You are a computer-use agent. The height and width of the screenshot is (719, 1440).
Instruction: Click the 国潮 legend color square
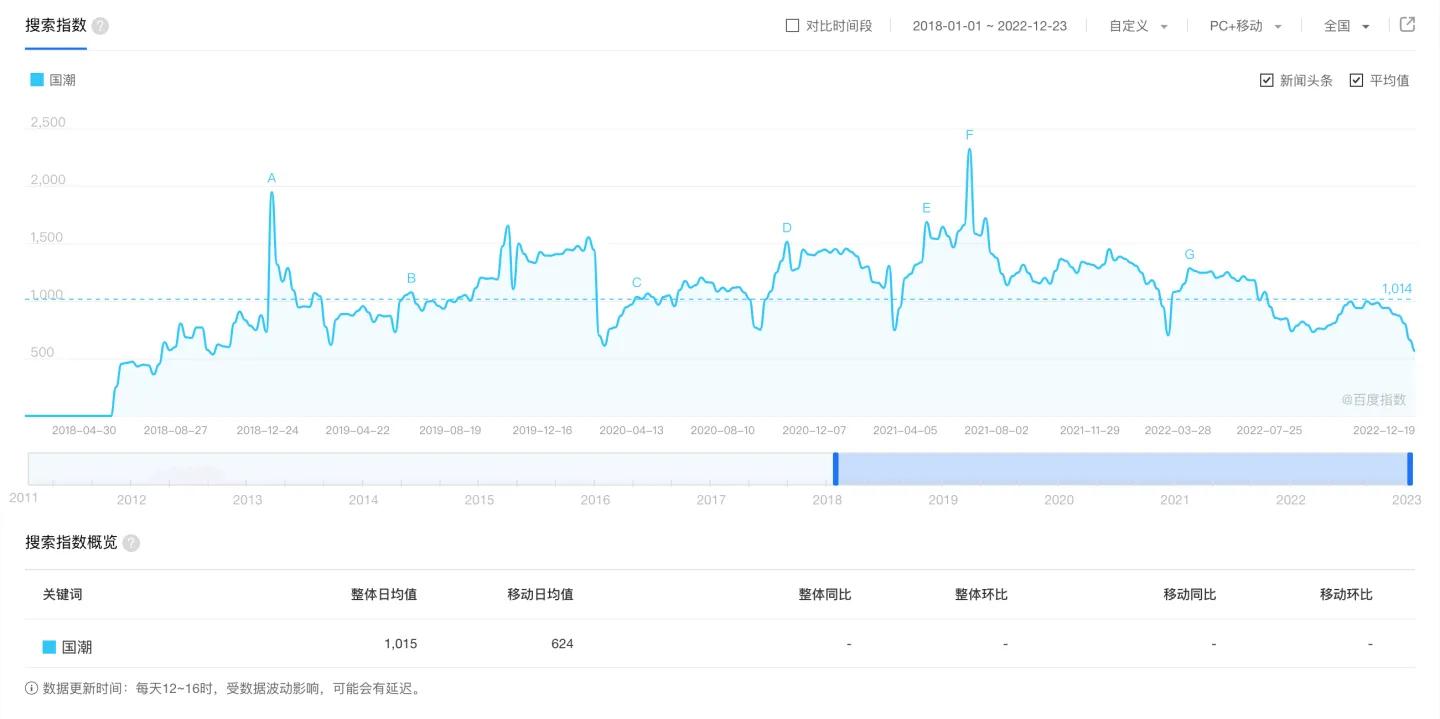36,79
